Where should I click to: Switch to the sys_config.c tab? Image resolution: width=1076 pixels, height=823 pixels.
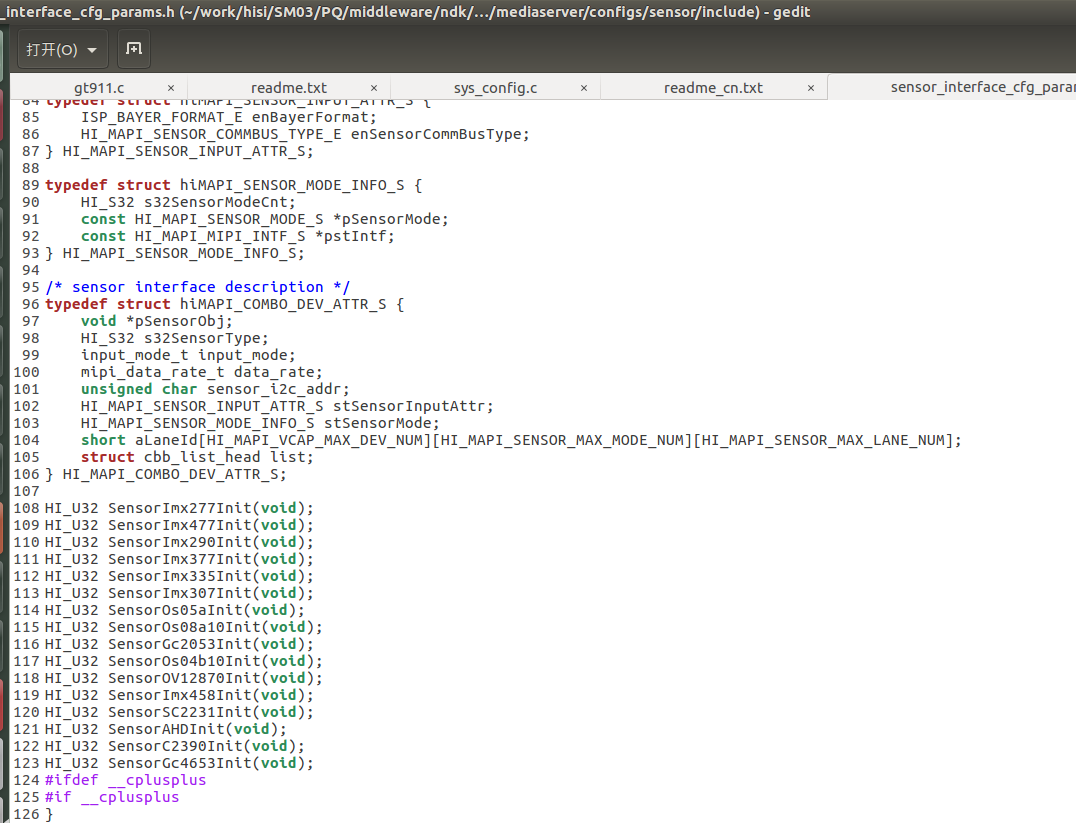point(495,88)
